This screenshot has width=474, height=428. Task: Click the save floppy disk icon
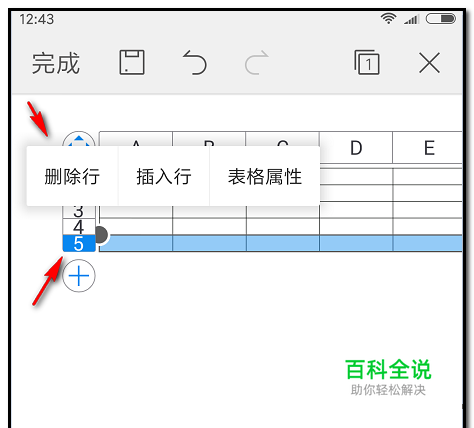(132, 62)
